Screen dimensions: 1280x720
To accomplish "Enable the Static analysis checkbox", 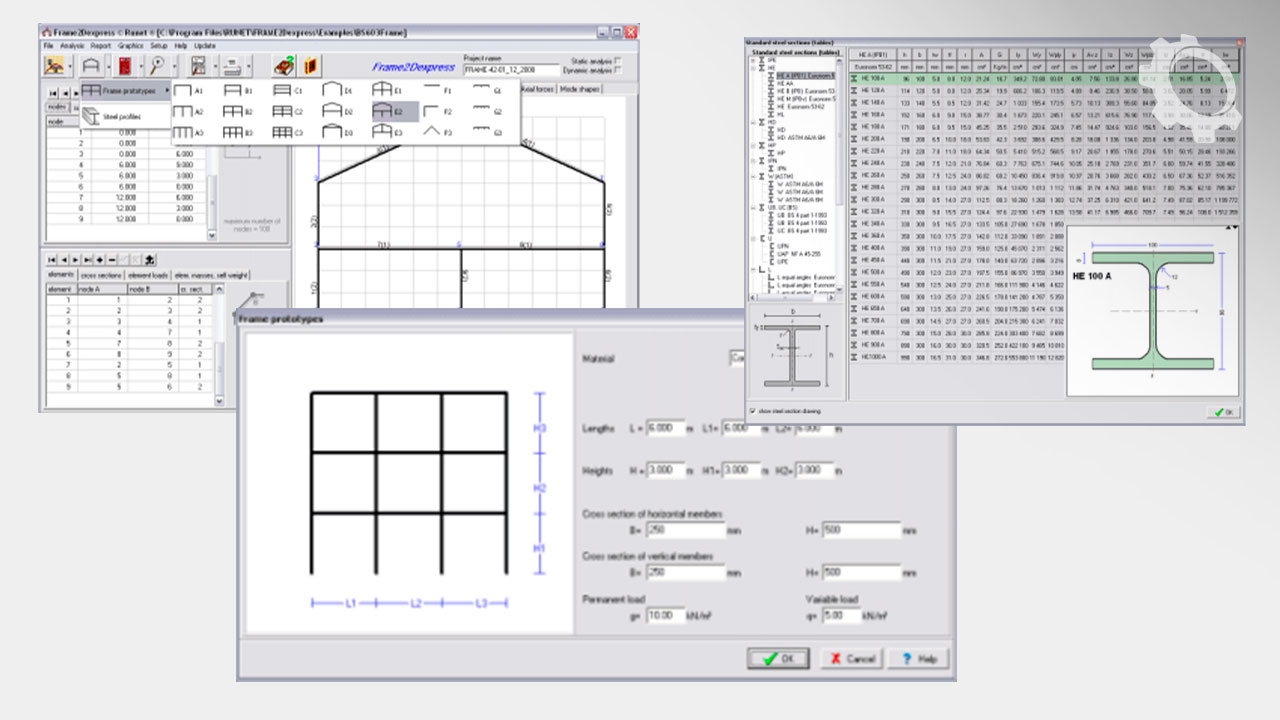I will click(x=619, y=61).
